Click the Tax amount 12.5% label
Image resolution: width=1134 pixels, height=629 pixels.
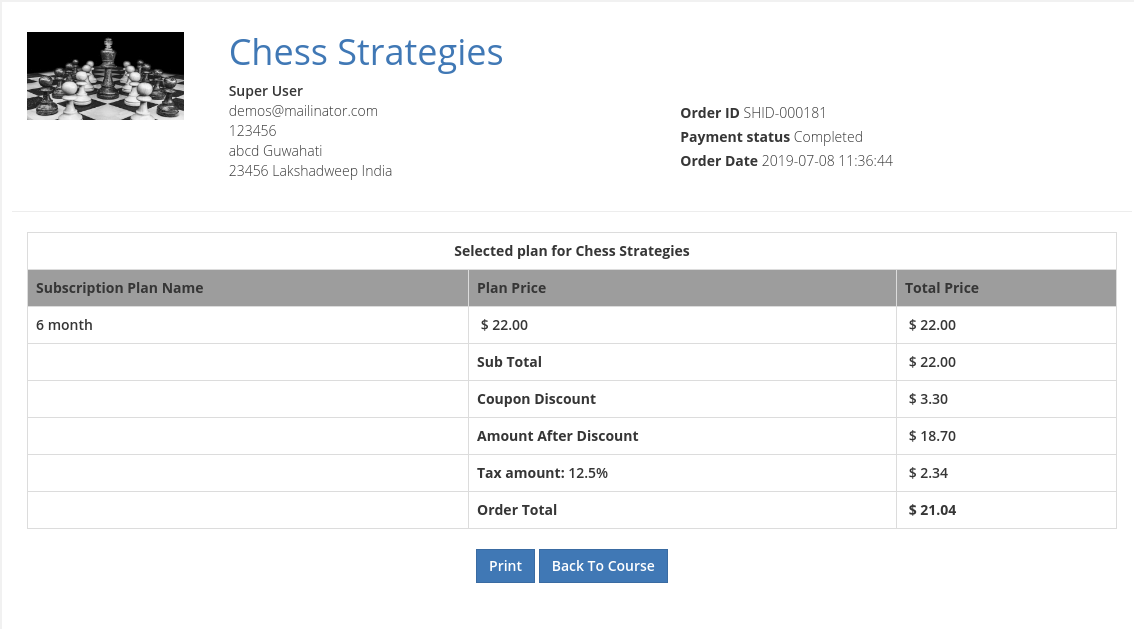542,473
